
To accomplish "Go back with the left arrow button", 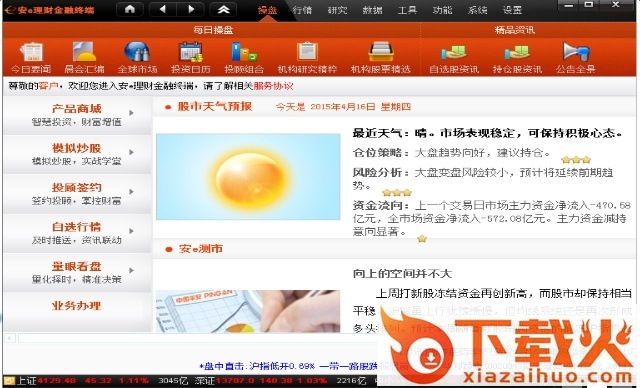I will point(163,9).
